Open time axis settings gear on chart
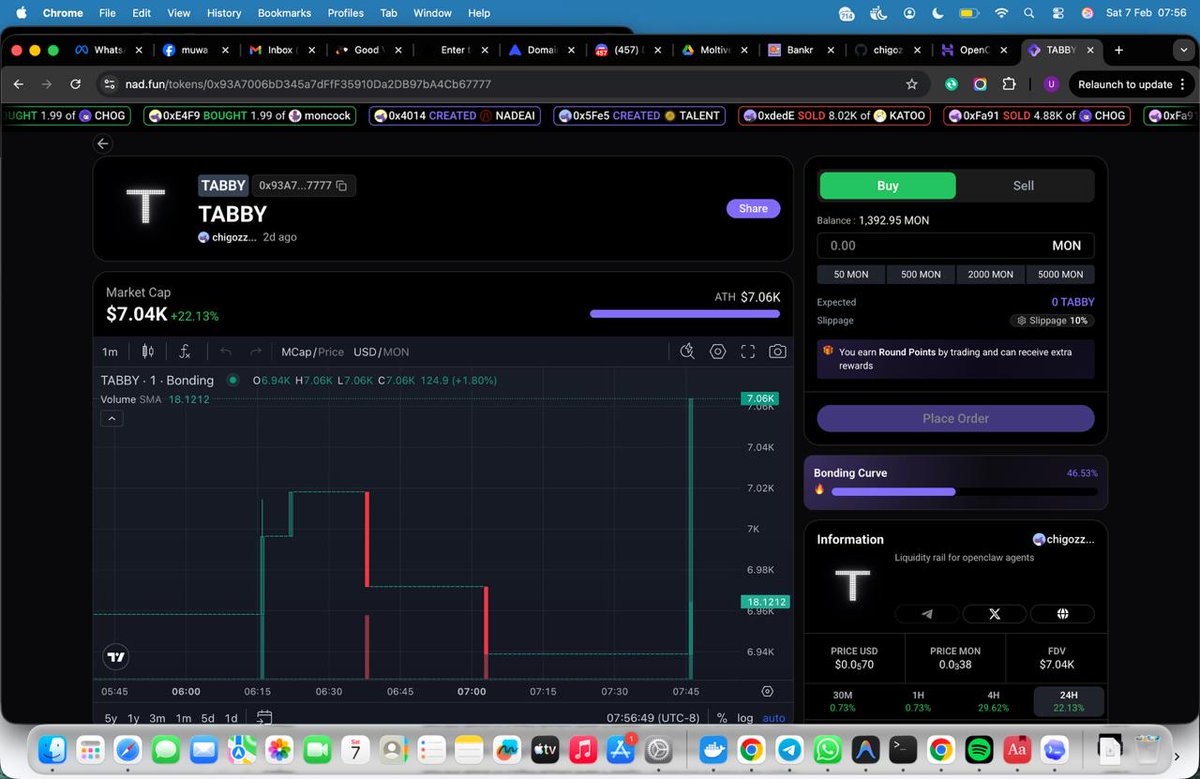The width and height of the screenshot is (1200, 779). (x=767, y=692)
